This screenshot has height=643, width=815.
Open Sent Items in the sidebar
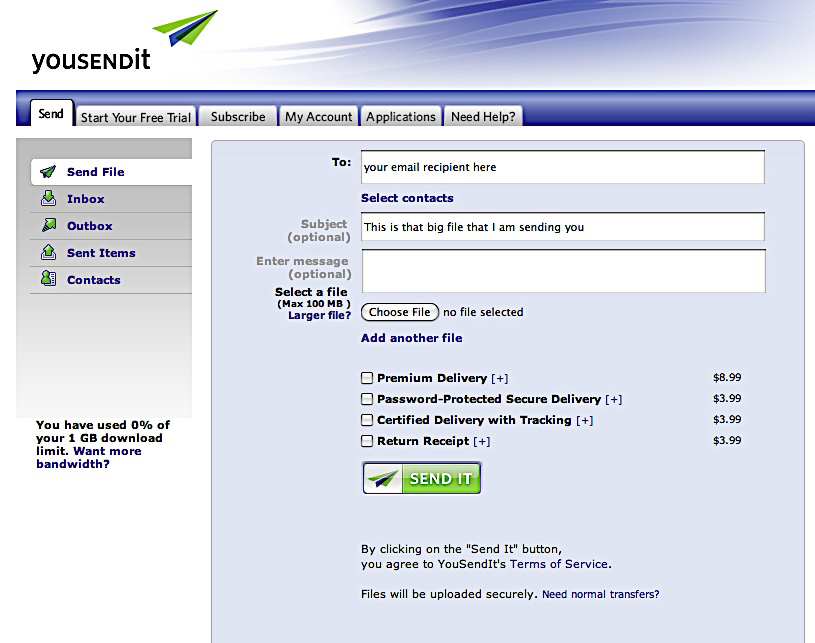click(111, 253)
